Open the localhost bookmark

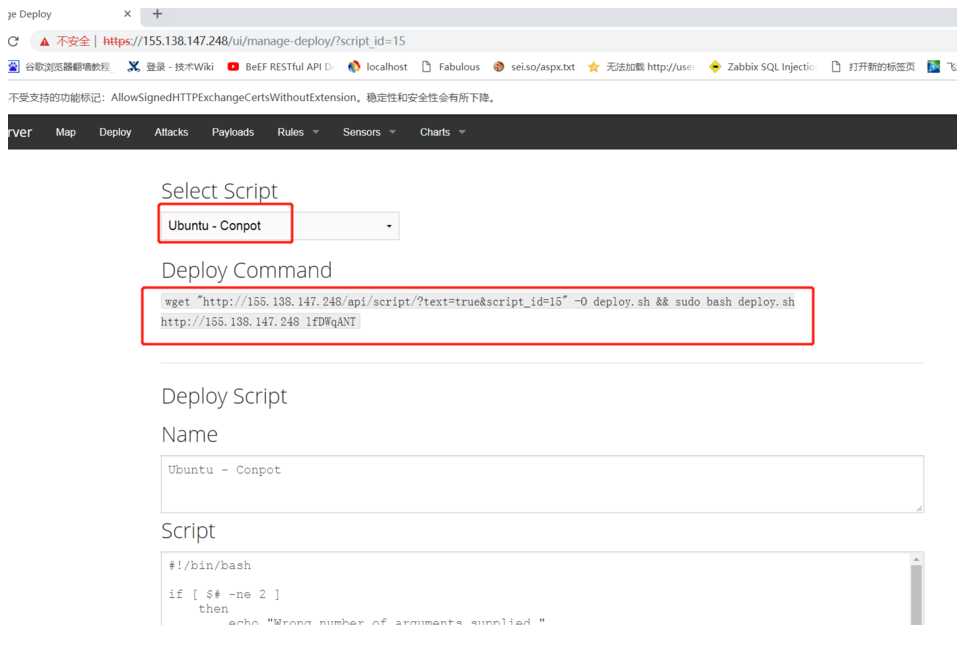tap(378, 67)
